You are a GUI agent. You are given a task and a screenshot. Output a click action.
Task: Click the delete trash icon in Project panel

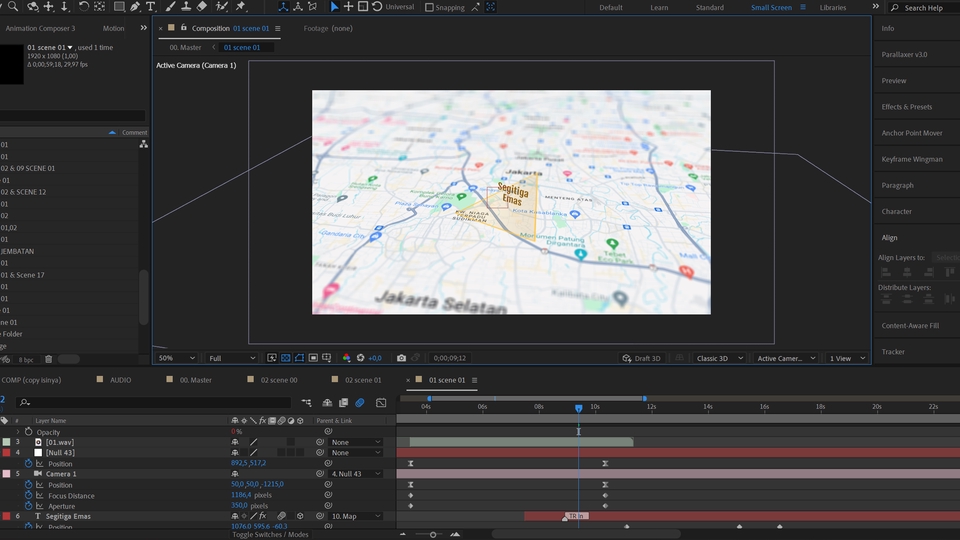click(x=48, y=359)
